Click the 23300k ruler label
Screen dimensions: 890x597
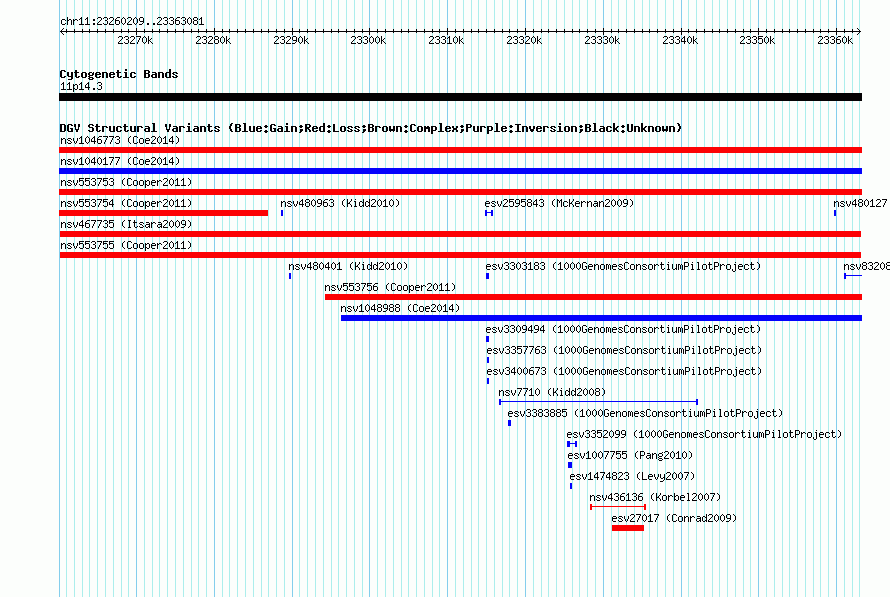[368, 40]
